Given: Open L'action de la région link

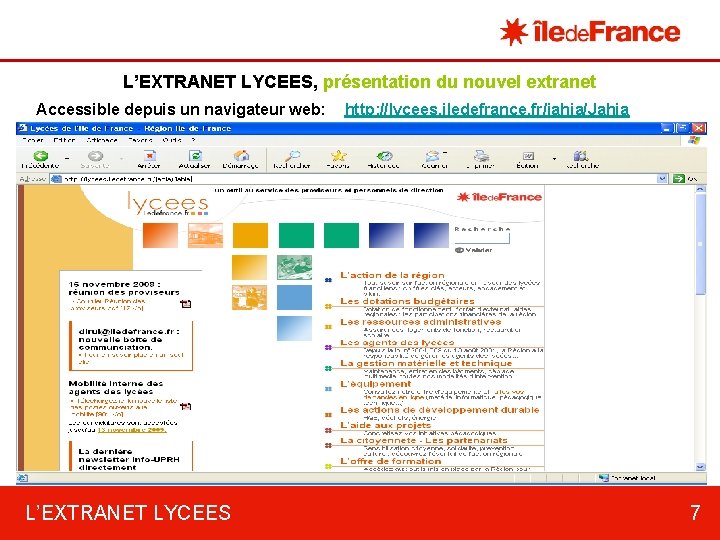Looking at the screenshot, I should (392, 275).
